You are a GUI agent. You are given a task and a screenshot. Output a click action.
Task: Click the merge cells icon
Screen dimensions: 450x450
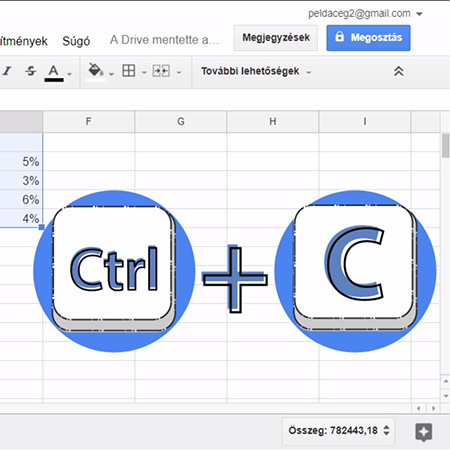pyautogui.click(x=161, y=71)
